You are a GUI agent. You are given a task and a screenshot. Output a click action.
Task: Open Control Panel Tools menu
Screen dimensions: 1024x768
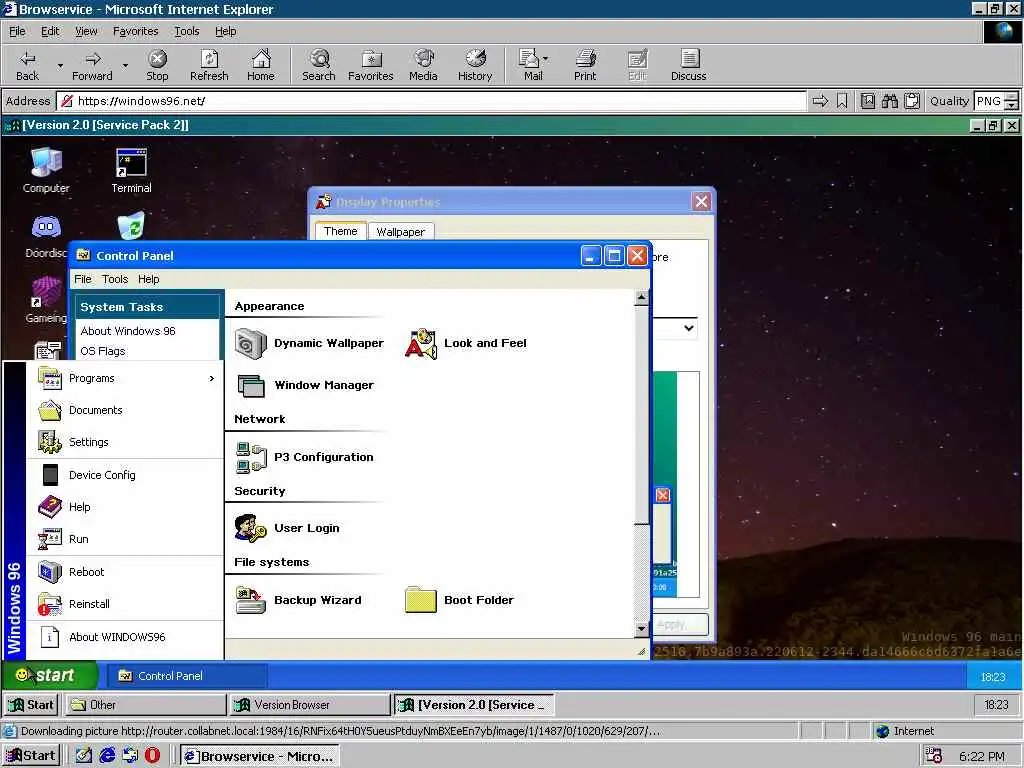(x=115, y=279)
